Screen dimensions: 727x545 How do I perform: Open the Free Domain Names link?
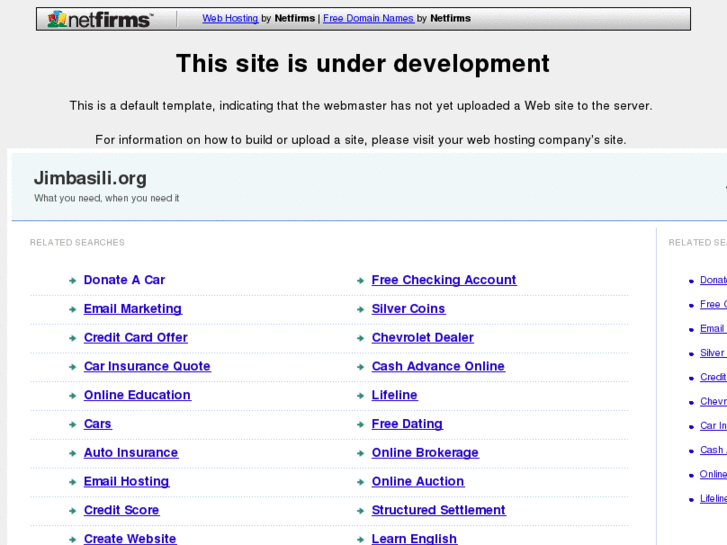pos(368,18)
